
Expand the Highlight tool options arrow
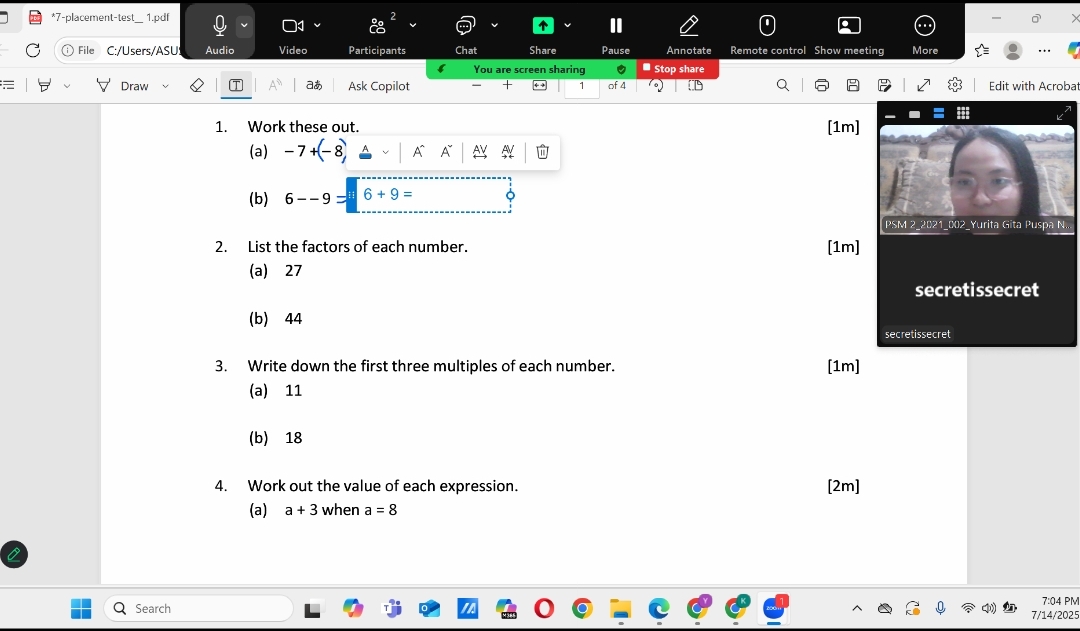67,86
